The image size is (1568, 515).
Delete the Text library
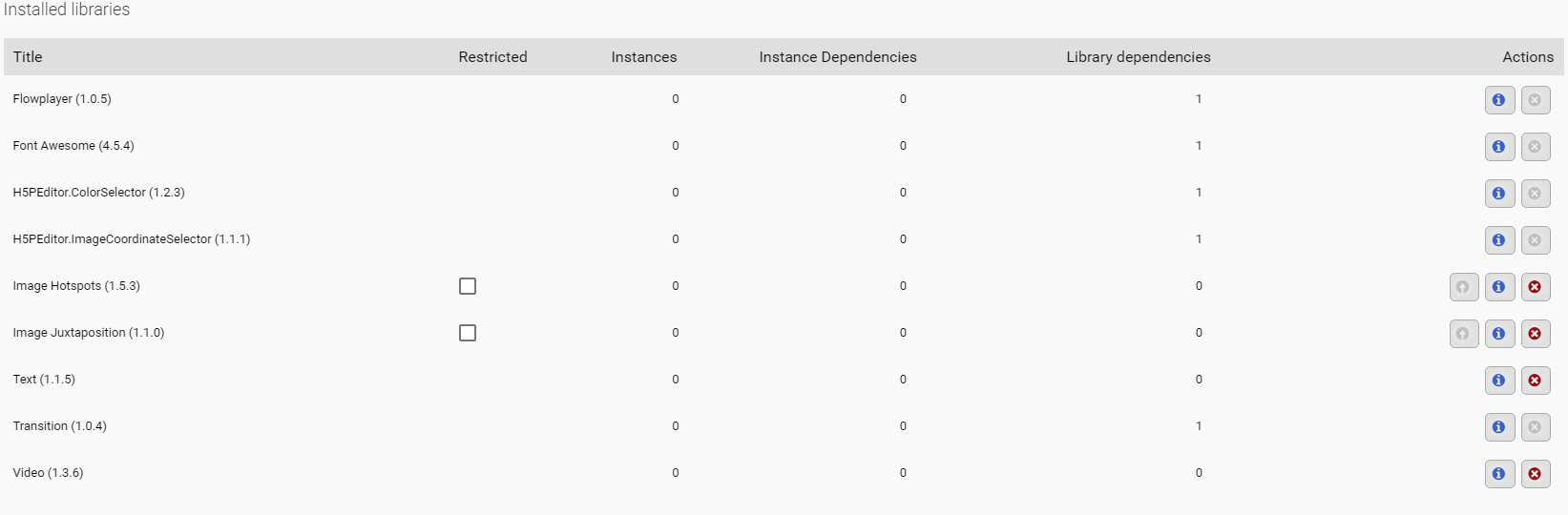tap(1536, 381)
